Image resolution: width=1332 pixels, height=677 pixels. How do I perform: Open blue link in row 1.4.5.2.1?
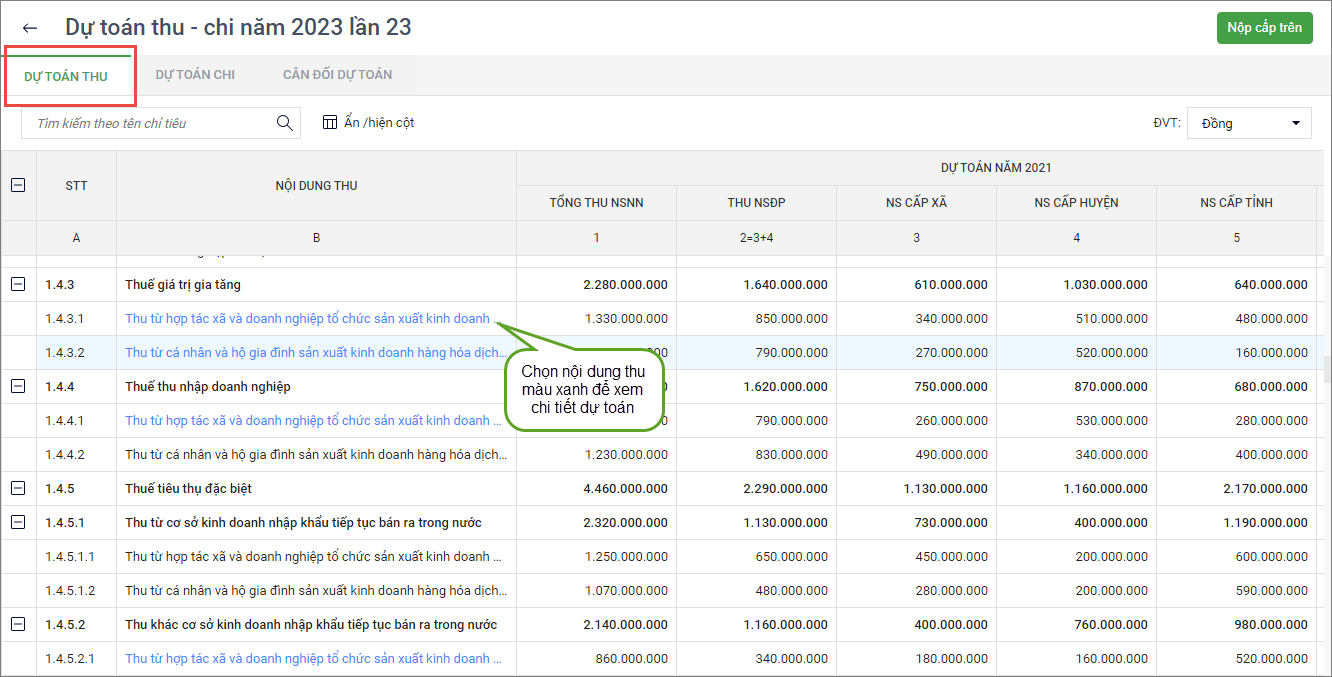pyautogui.click(x=308, y=659)
